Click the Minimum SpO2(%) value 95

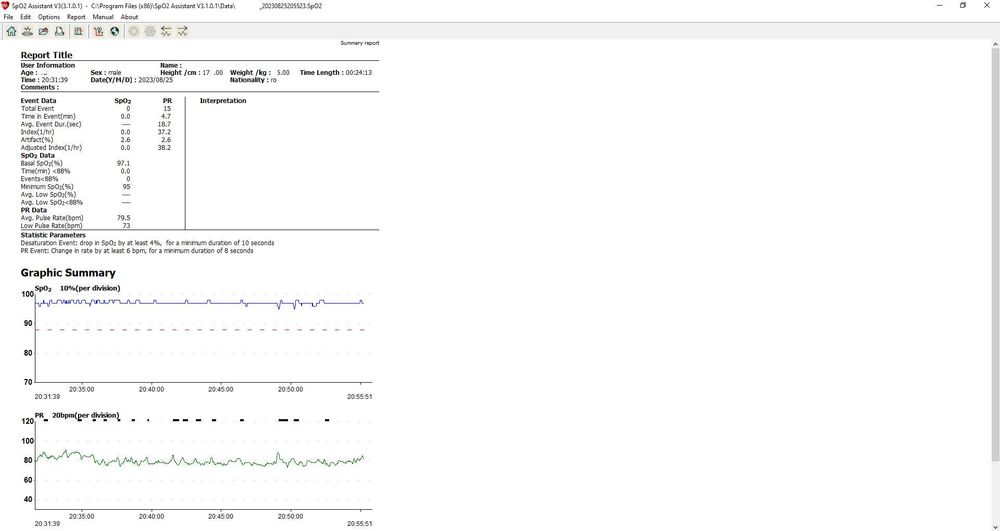[126, 187]
